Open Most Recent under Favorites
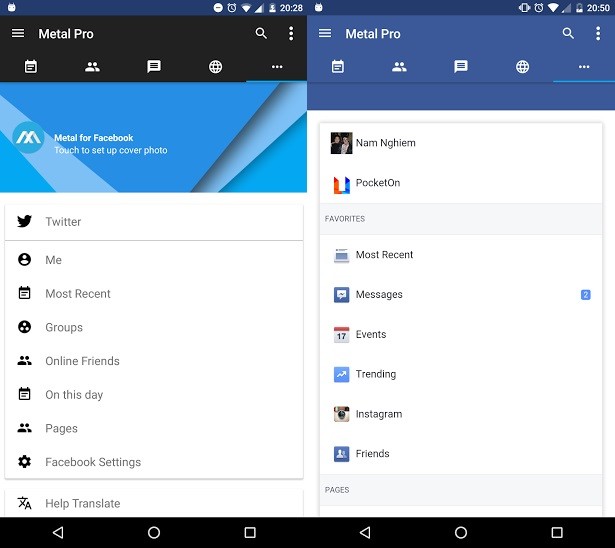Image resolution: width=615 pixels, height=548 pixels. pyautogui.click(x=461, y=255)
